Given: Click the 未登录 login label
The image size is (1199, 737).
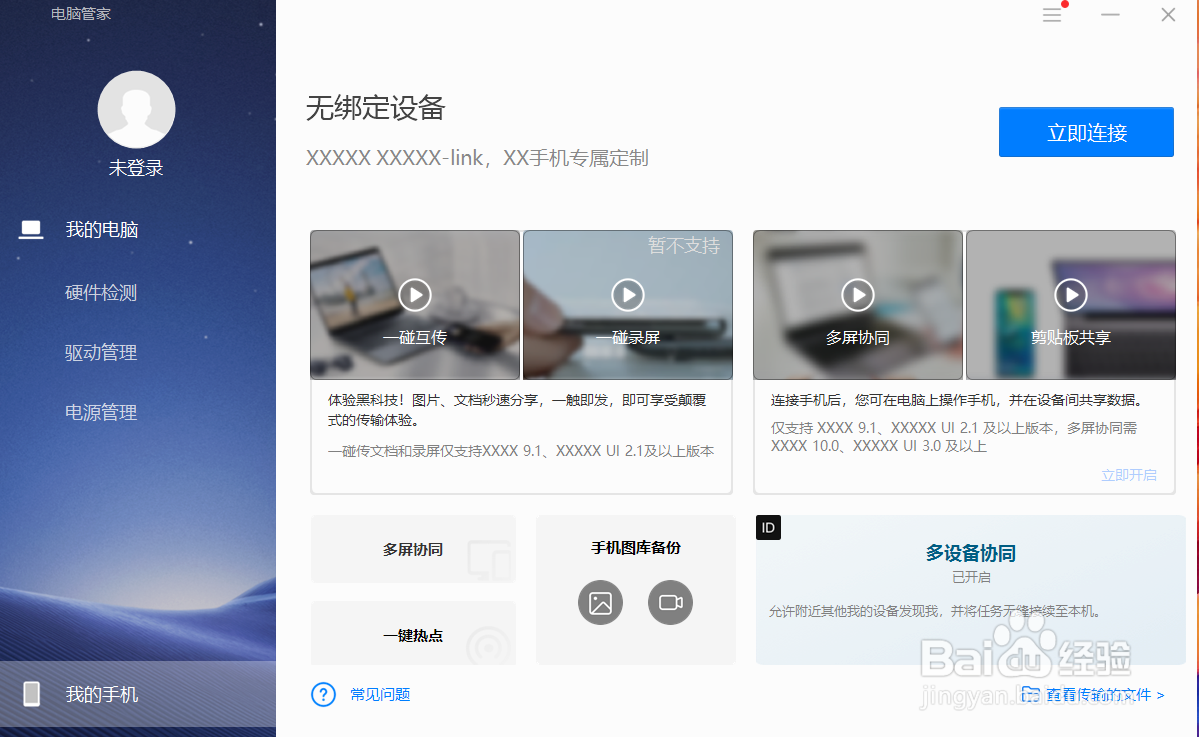Looking at the screenshot, I should click(136, 168).
